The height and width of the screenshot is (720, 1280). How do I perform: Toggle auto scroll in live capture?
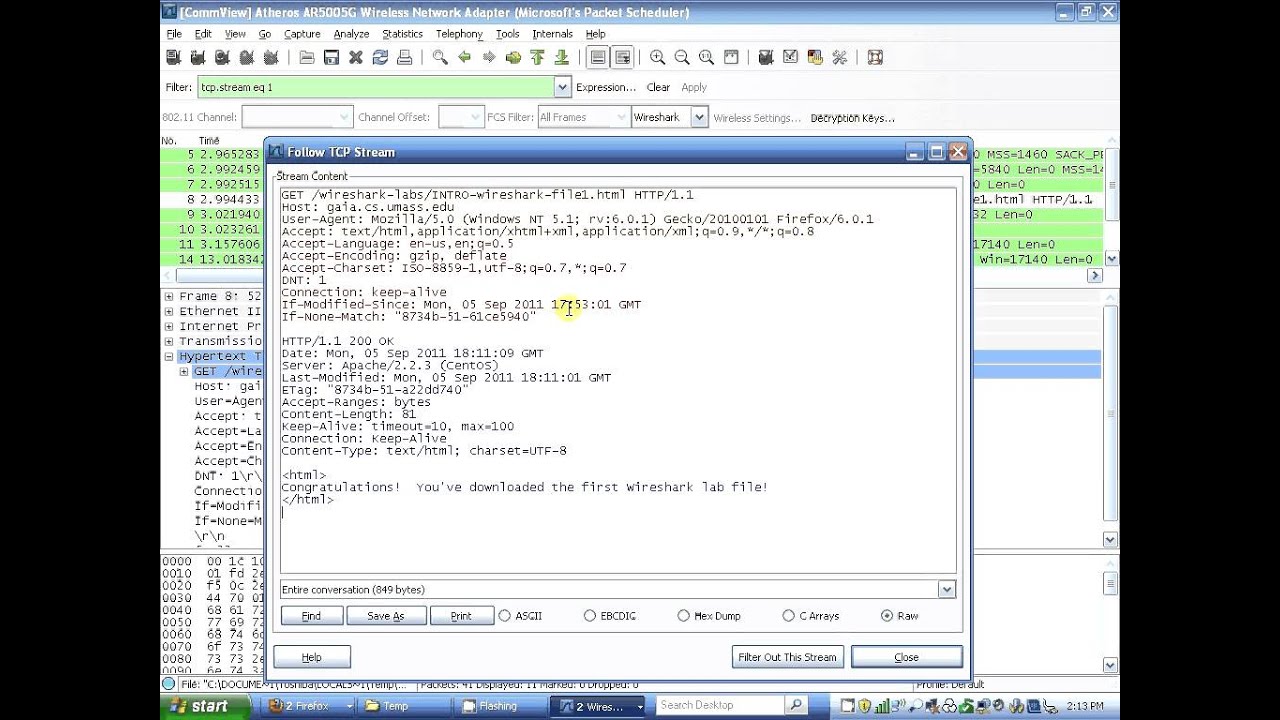622,58
